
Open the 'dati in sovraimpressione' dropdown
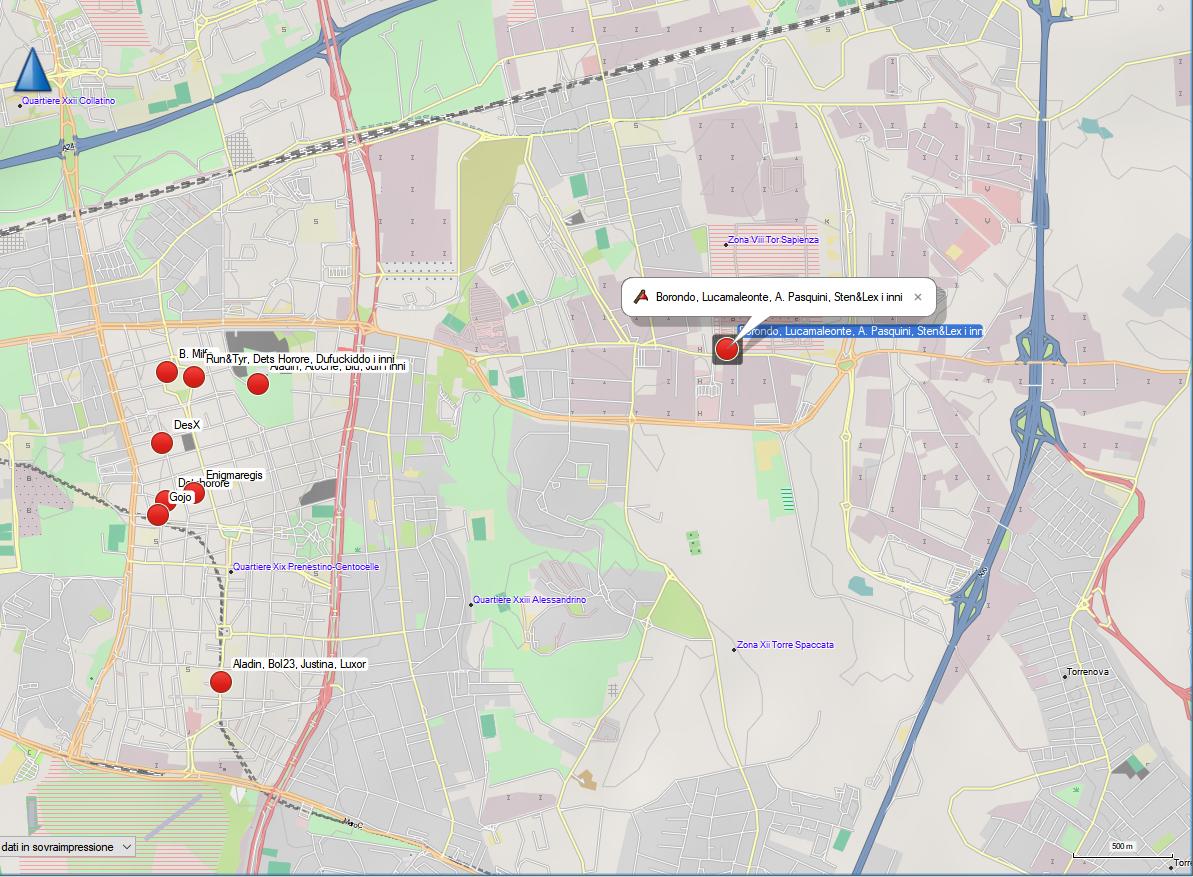point(68,847)
